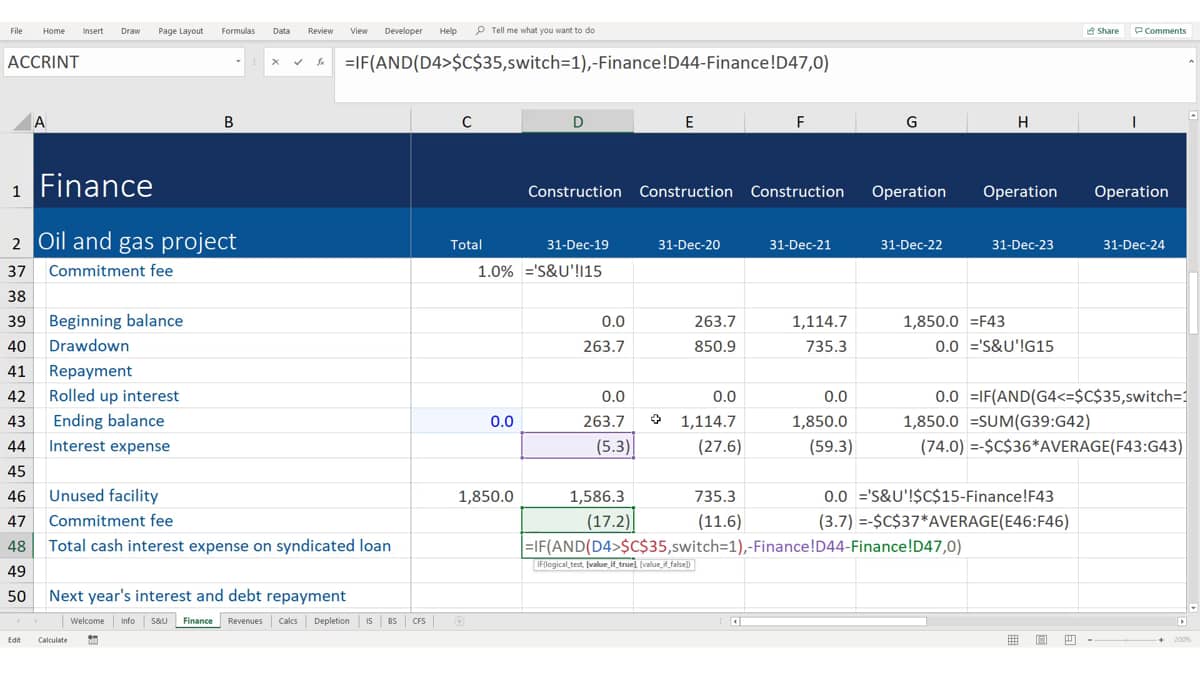Open the Page Layout ribbon tab

(181, 31)
